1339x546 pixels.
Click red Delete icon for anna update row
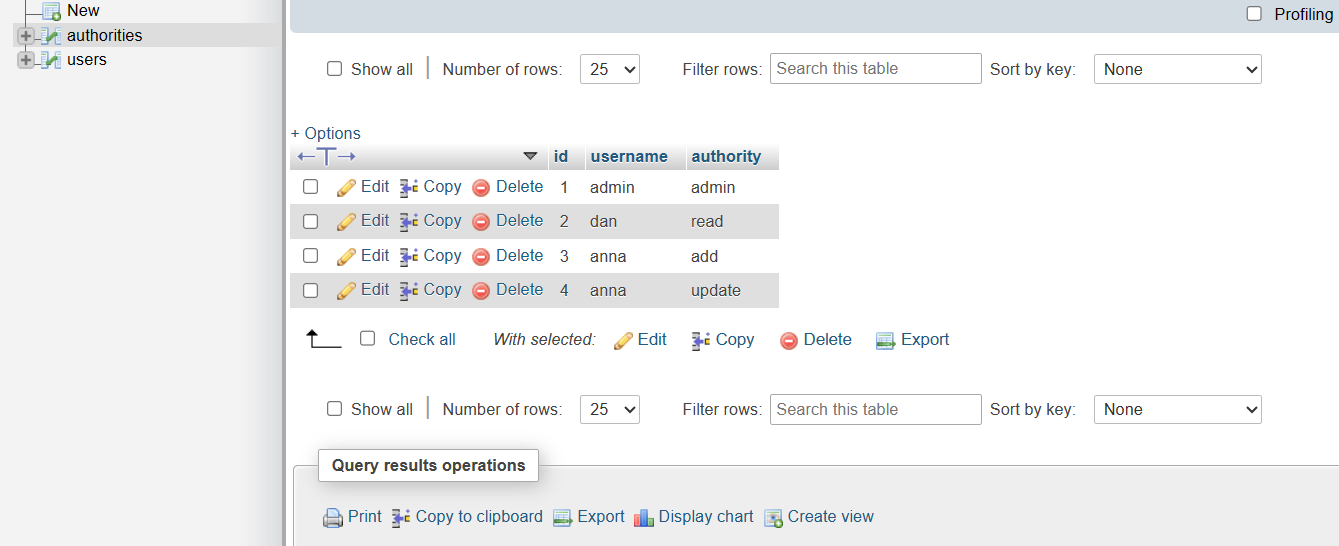pyautogui.click(x=481, y=291)
